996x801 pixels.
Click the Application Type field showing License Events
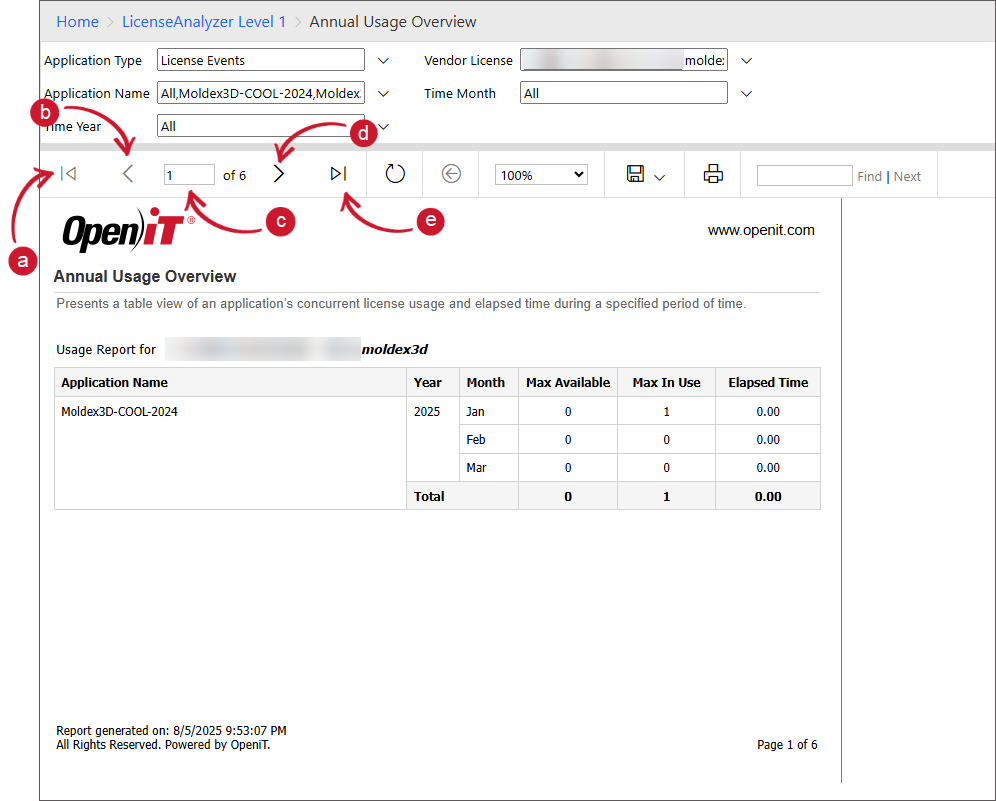pyautogui.click(x=261, y=60)
